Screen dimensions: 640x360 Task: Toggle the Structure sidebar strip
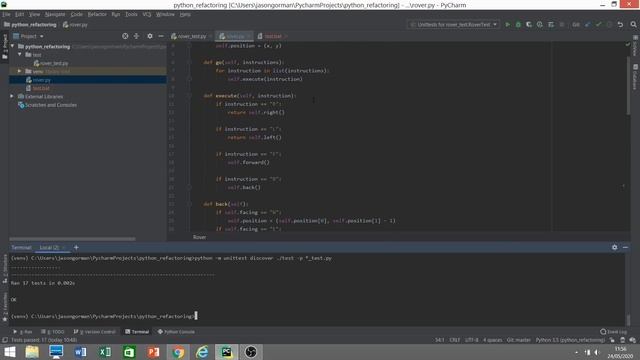click(x=5, y=269)
